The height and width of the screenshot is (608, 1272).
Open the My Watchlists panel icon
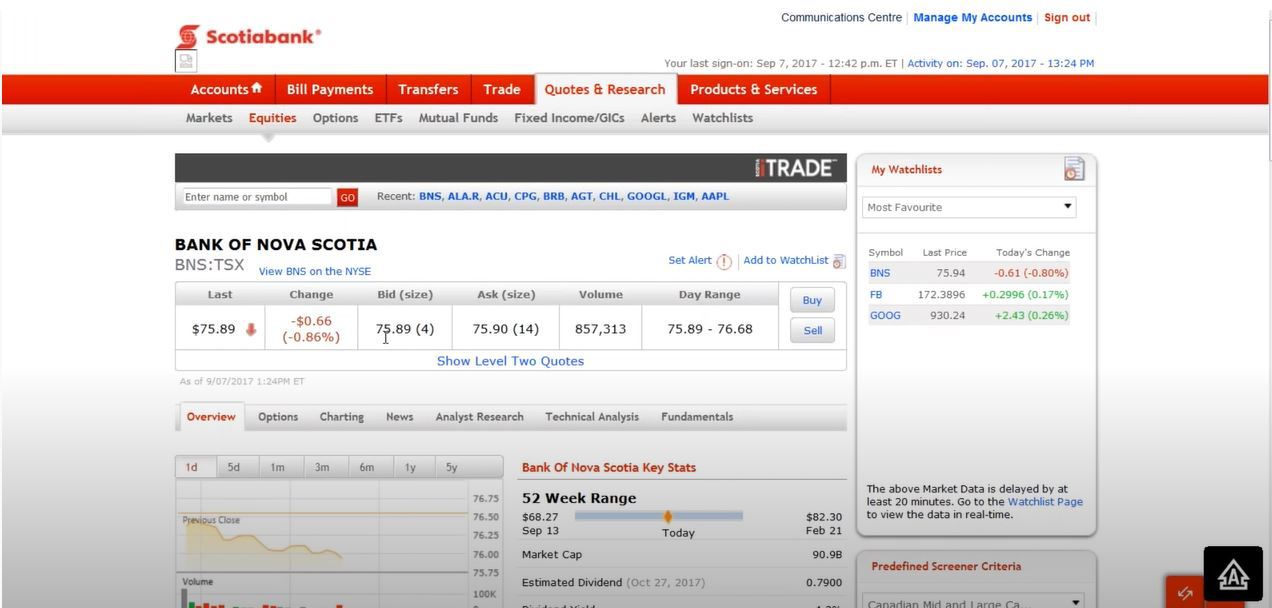[x=1074, y=169]
